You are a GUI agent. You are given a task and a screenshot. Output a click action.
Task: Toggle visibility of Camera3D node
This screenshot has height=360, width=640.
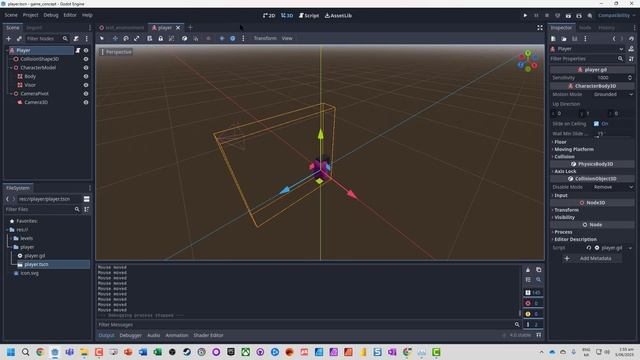[86, 102]
